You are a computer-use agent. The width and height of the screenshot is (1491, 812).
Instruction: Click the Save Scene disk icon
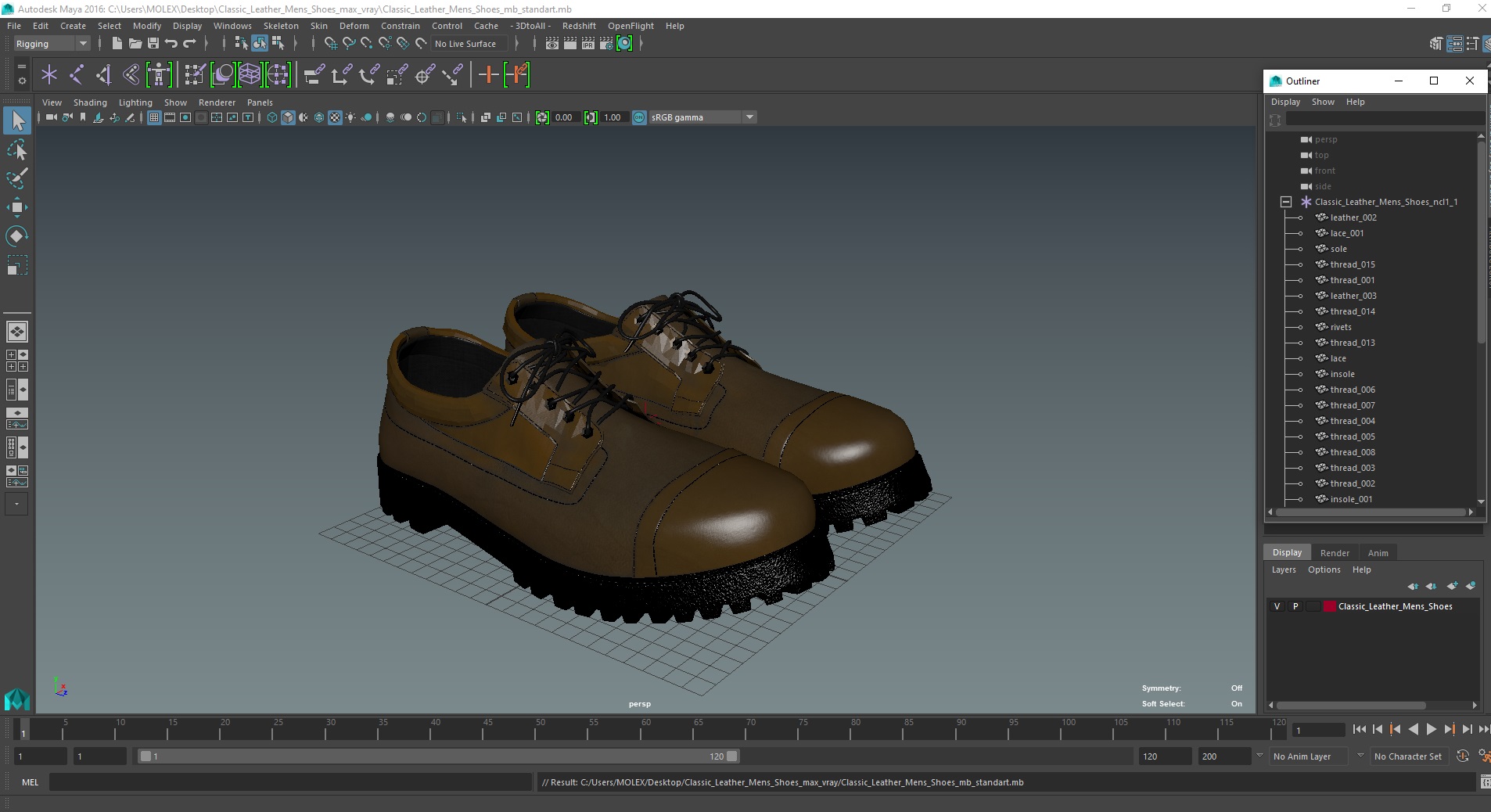(153, 44)
